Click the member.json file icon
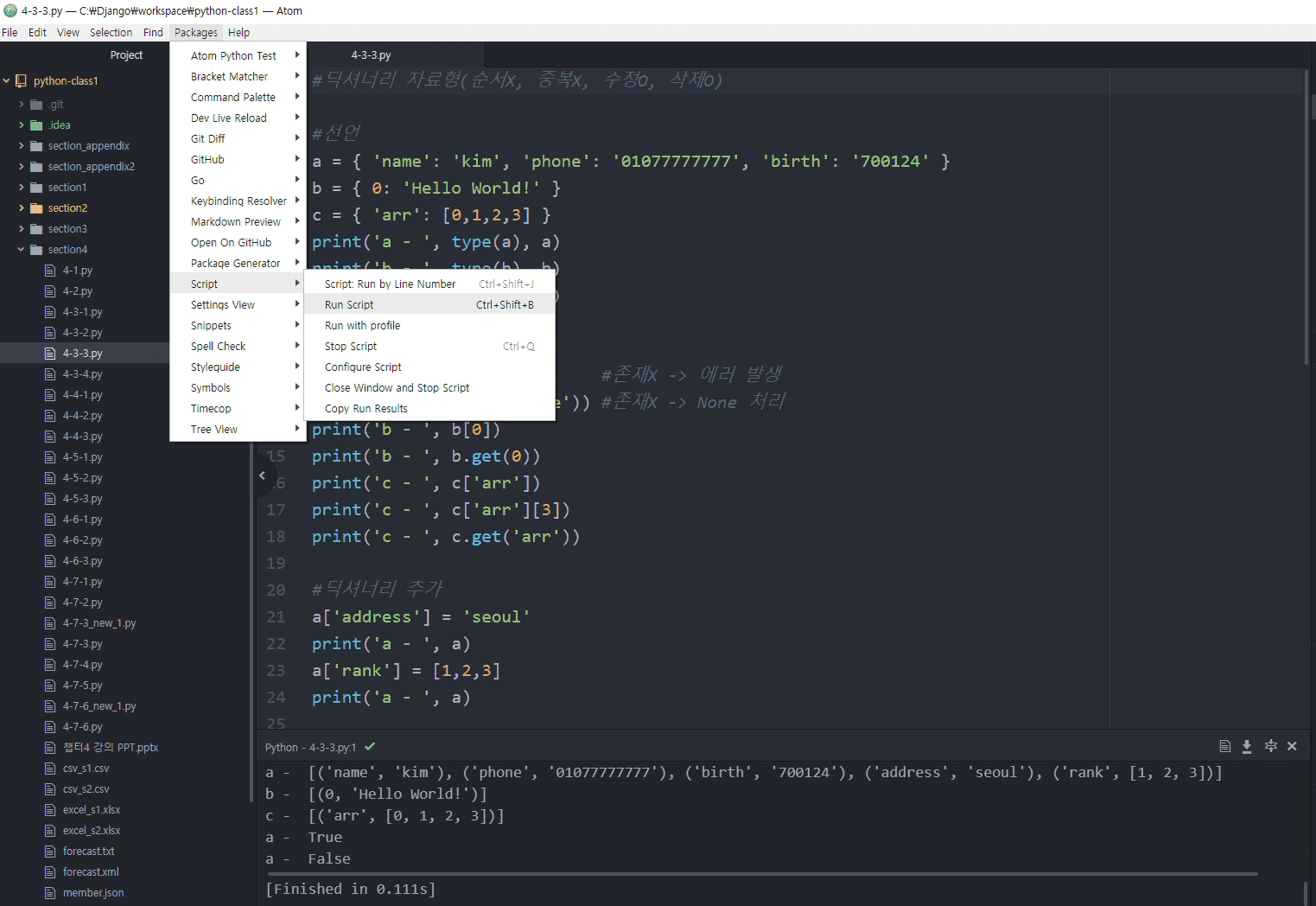 50,893
